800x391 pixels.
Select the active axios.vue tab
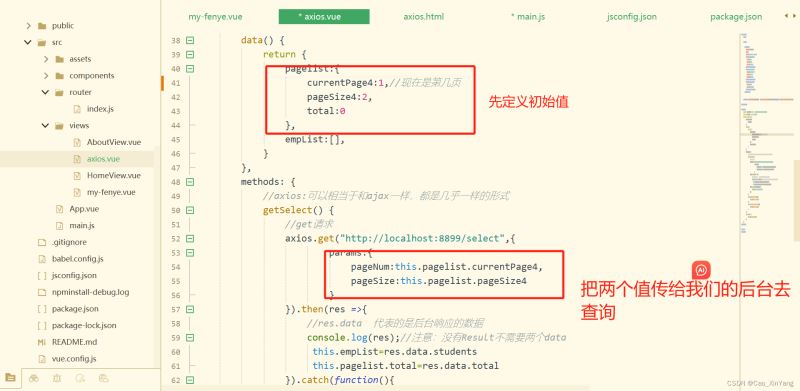click(x=323, y=16)
